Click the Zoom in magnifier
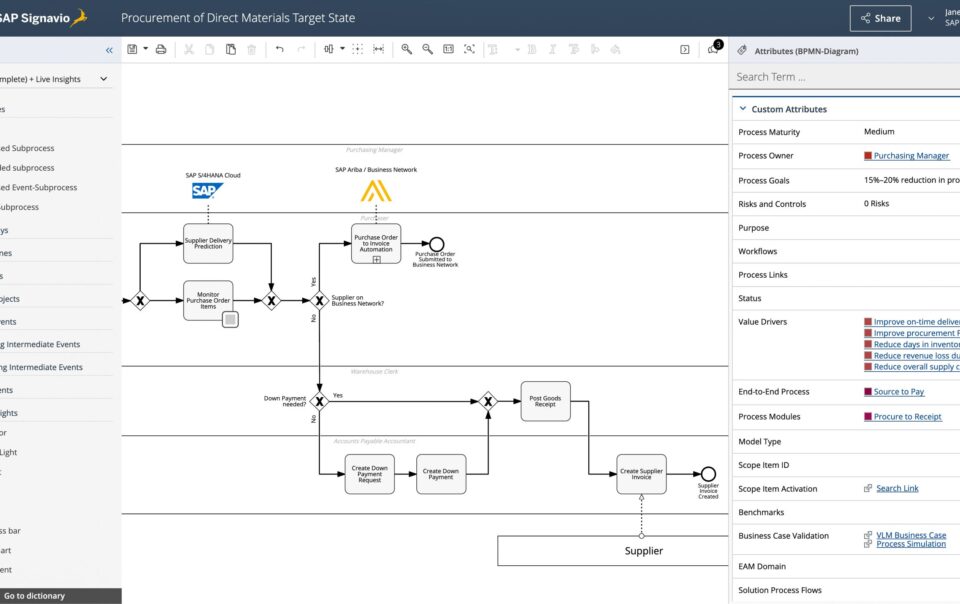Image resolution: width=960 pixels, height=604 pixels. pos(407,49)
